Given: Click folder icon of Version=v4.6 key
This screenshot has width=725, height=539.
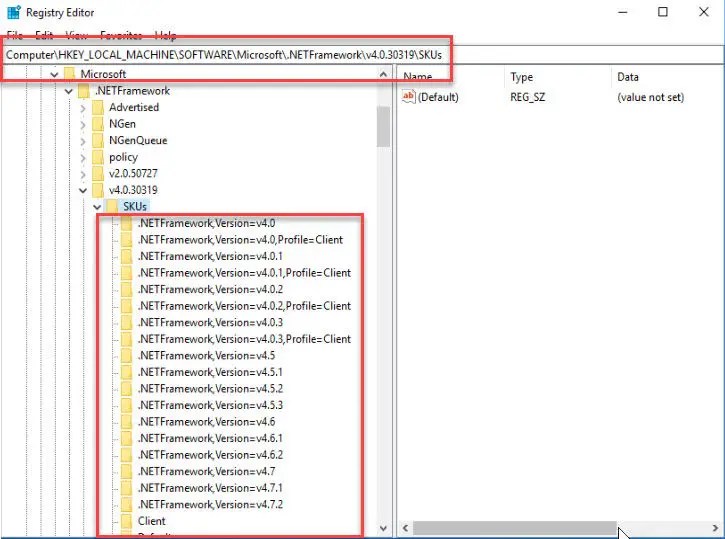Looking at the screenshot, I should coord(126,422).
